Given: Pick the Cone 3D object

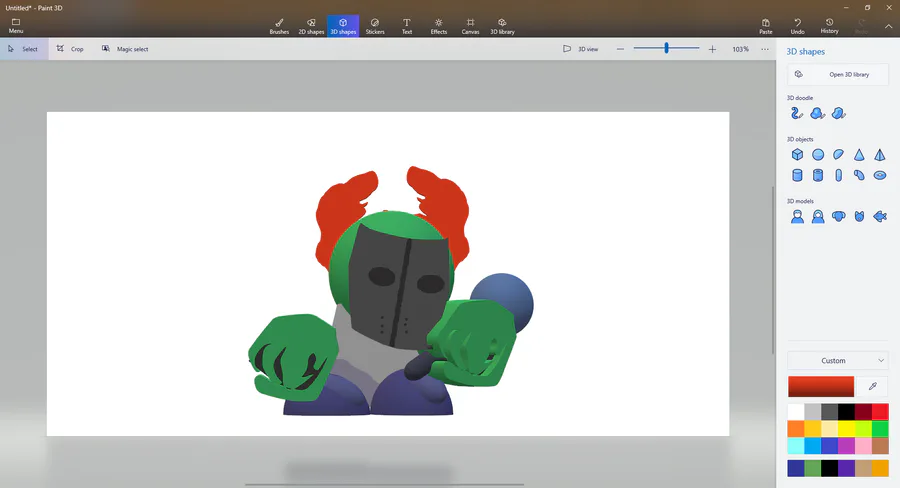Looking at the screenshot, I should [859, 154].
